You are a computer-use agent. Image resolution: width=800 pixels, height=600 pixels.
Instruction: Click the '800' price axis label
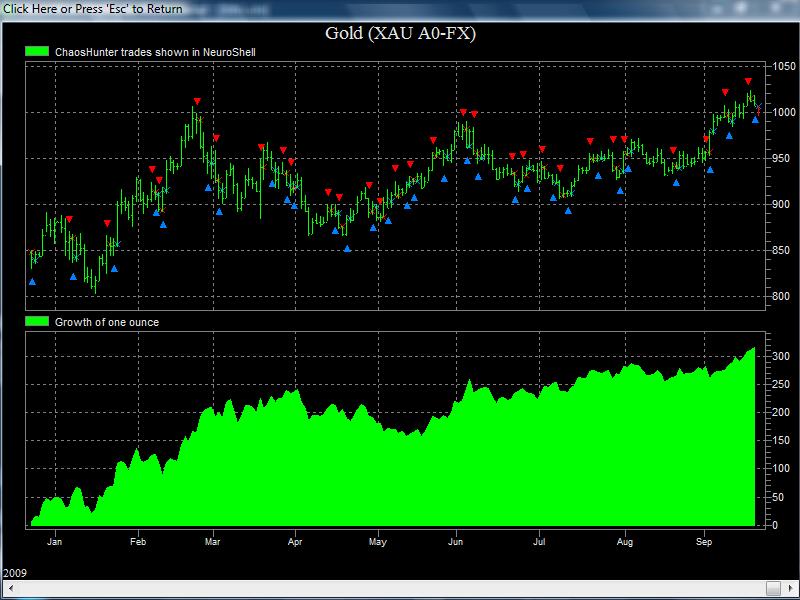pos(781,296)
